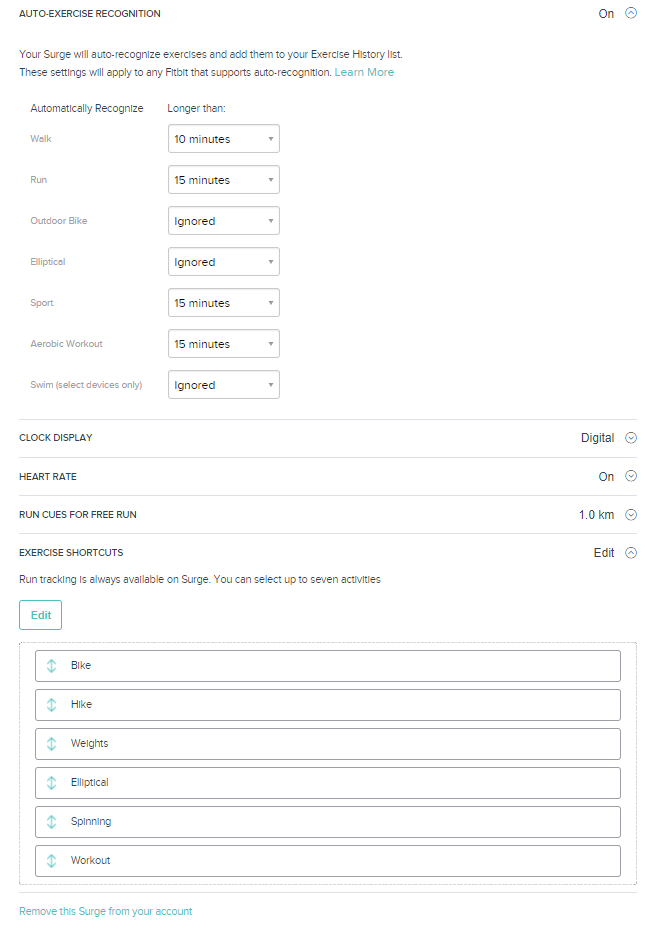This screenshot has height=929, width=664.
Task: Collapse the Auto-Exercise Recognition section chevron
Action: click(x=631, y=13)
